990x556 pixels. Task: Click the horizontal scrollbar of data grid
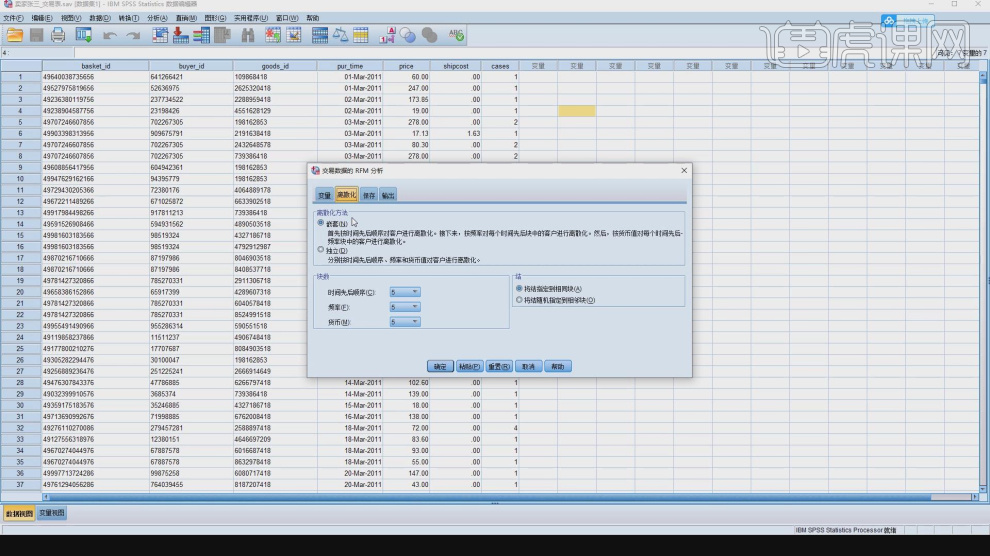point(511,497)
